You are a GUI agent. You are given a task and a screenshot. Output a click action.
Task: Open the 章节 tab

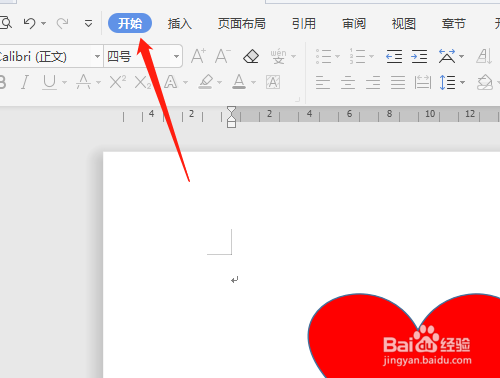point(454,24)
